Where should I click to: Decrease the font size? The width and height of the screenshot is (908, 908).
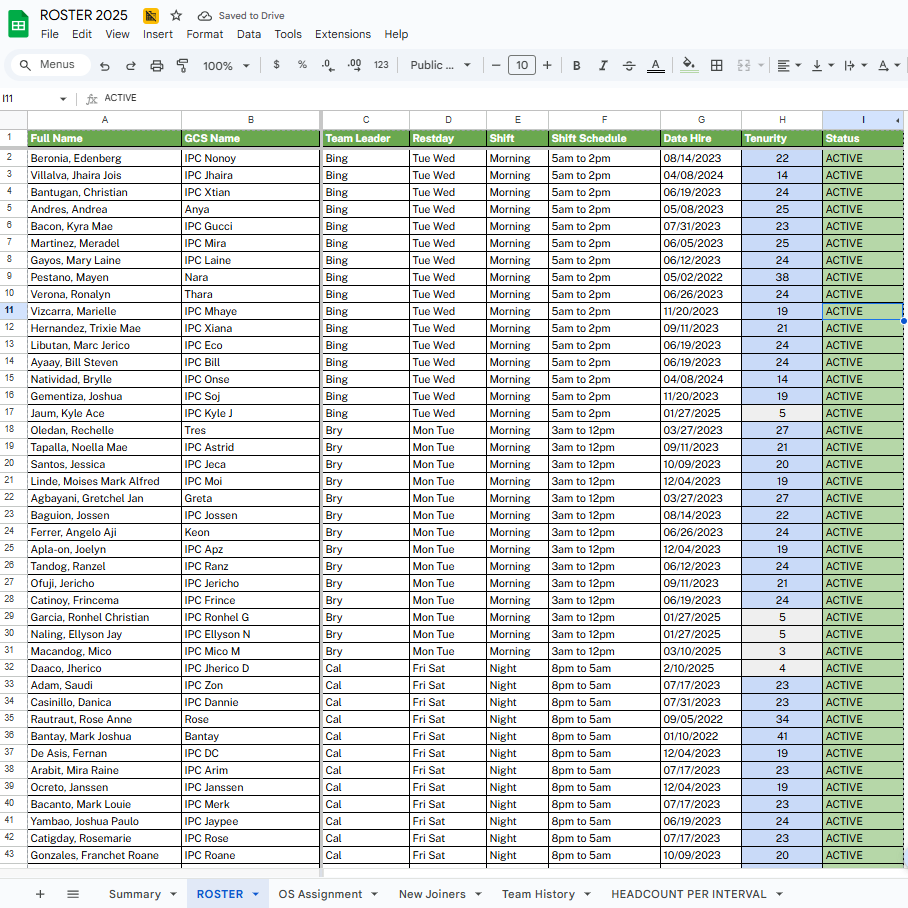tap(496, 65)
